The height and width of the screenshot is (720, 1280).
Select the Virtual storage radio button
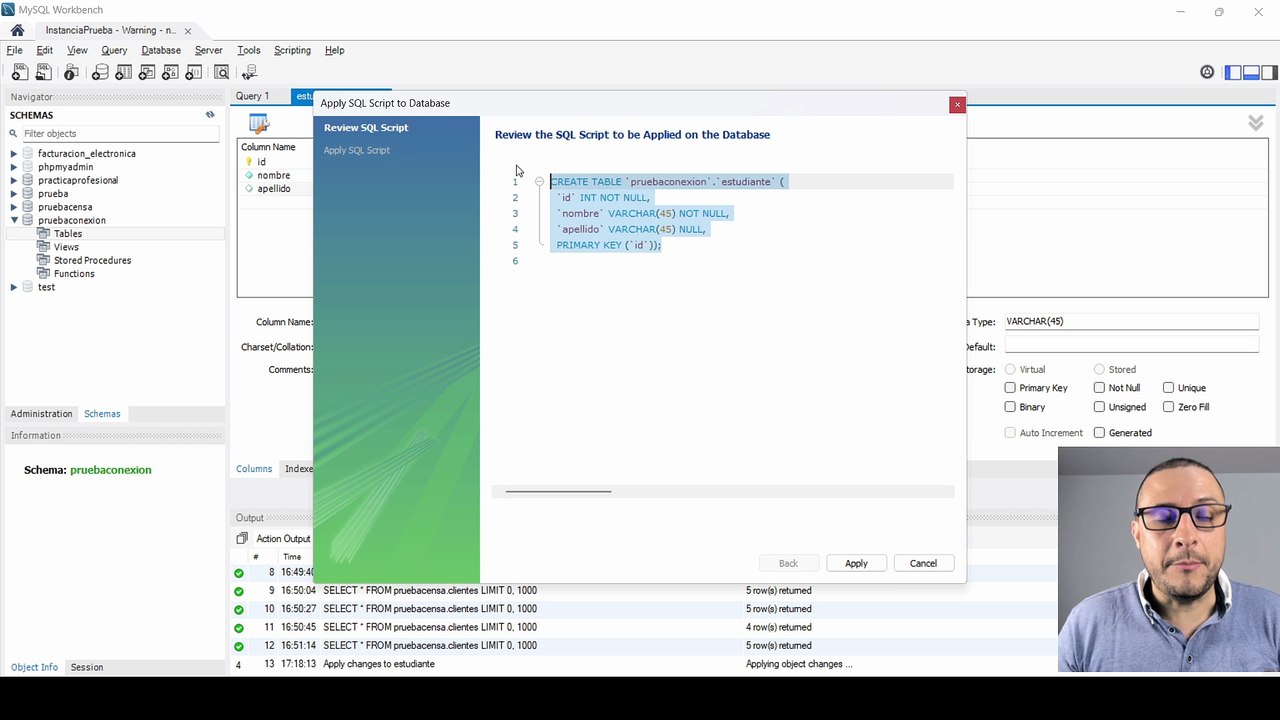(x=1010, y=370)
